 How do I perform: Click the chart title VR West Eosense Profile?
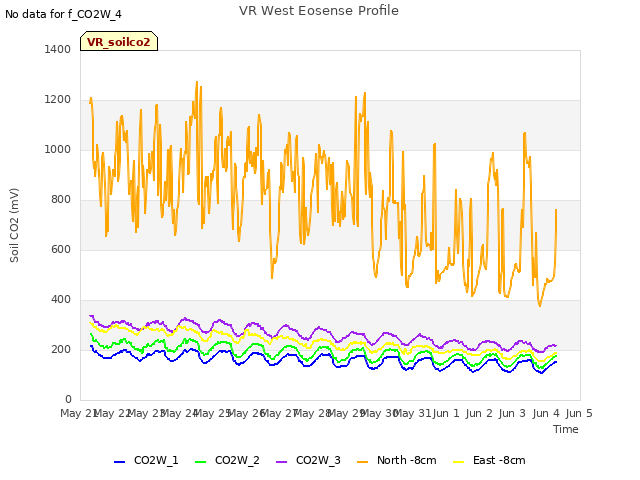click(x=319, y=11)
